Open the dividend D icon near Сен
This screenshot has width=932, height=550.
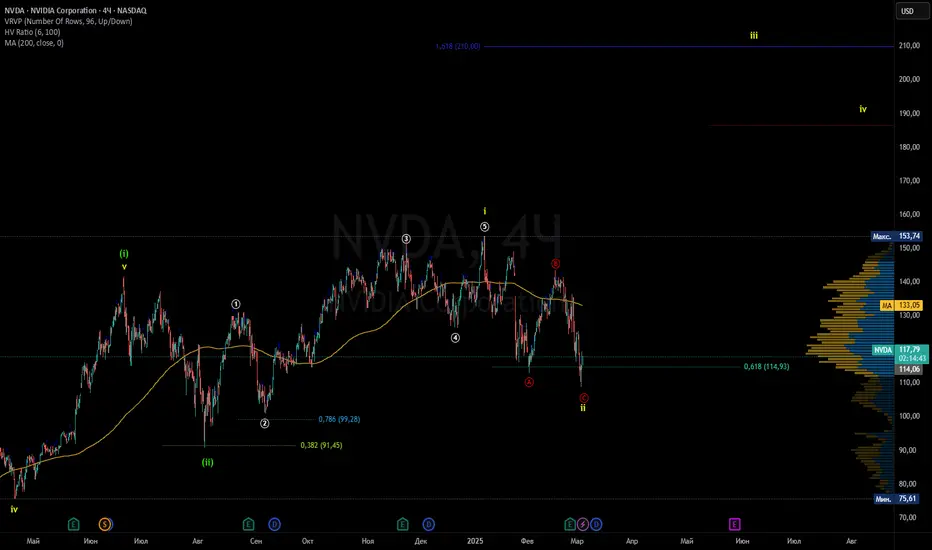click(x=274, y=524)
